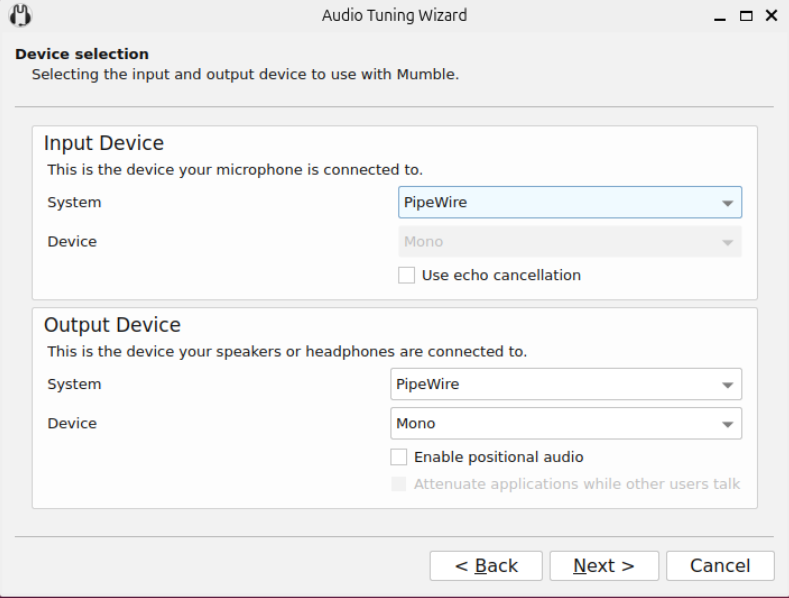Cancel the Audio Tuning Wizard
This screenshot has height=598, width=789.
(720, 566)
